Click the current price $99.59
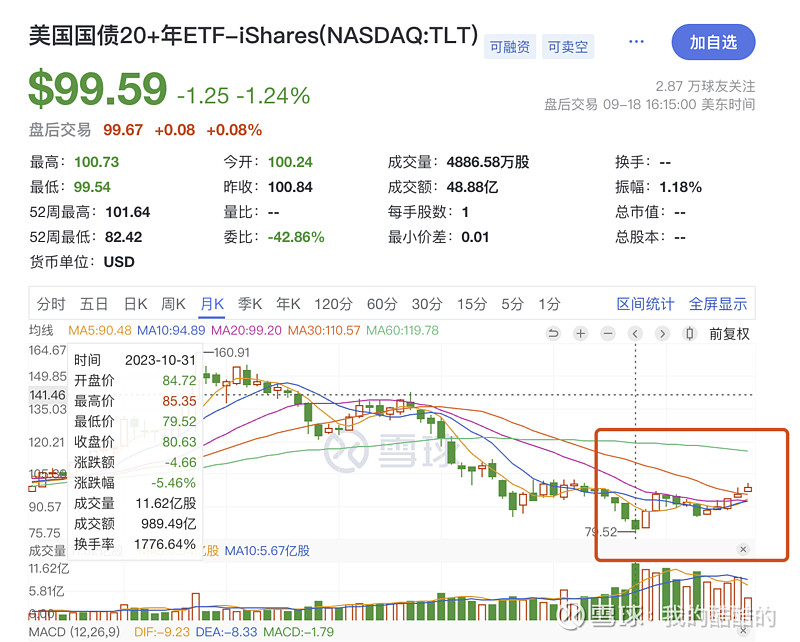This screenshot has height=642, width=800. 98,89
